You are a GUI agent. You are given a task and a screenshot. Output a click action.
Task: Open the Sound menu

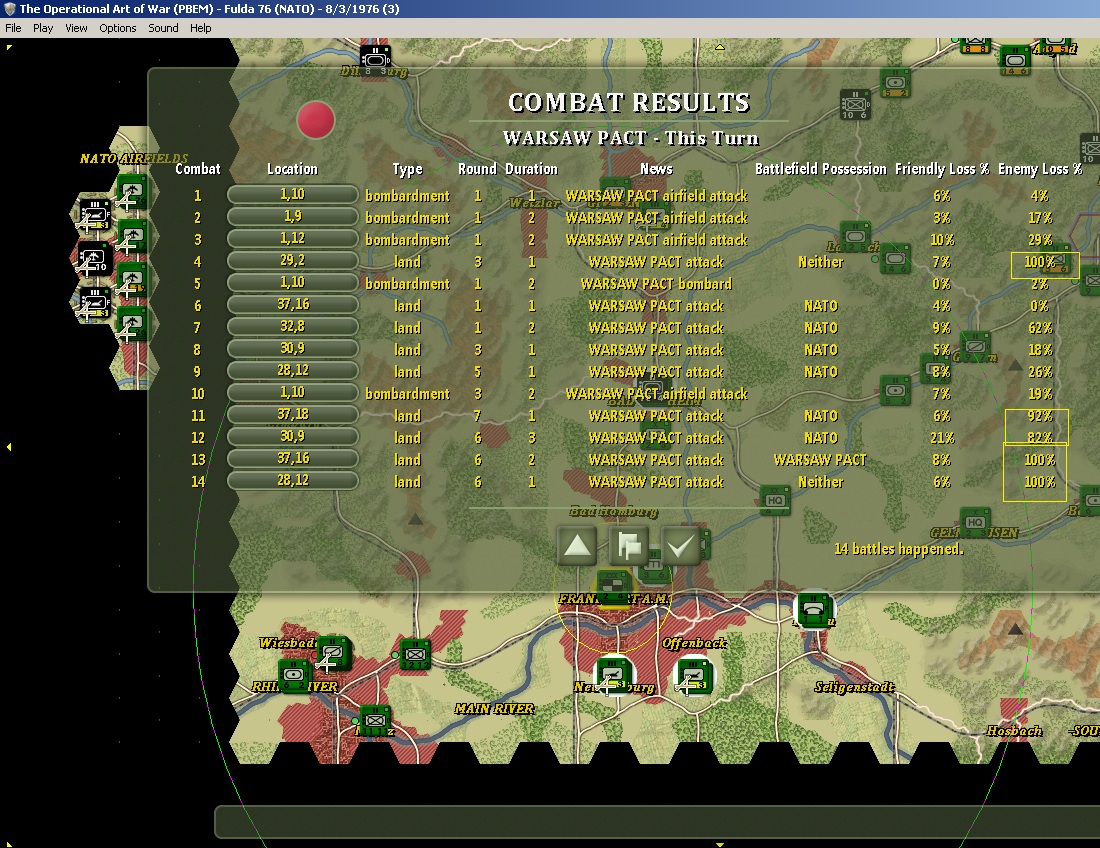163,28
